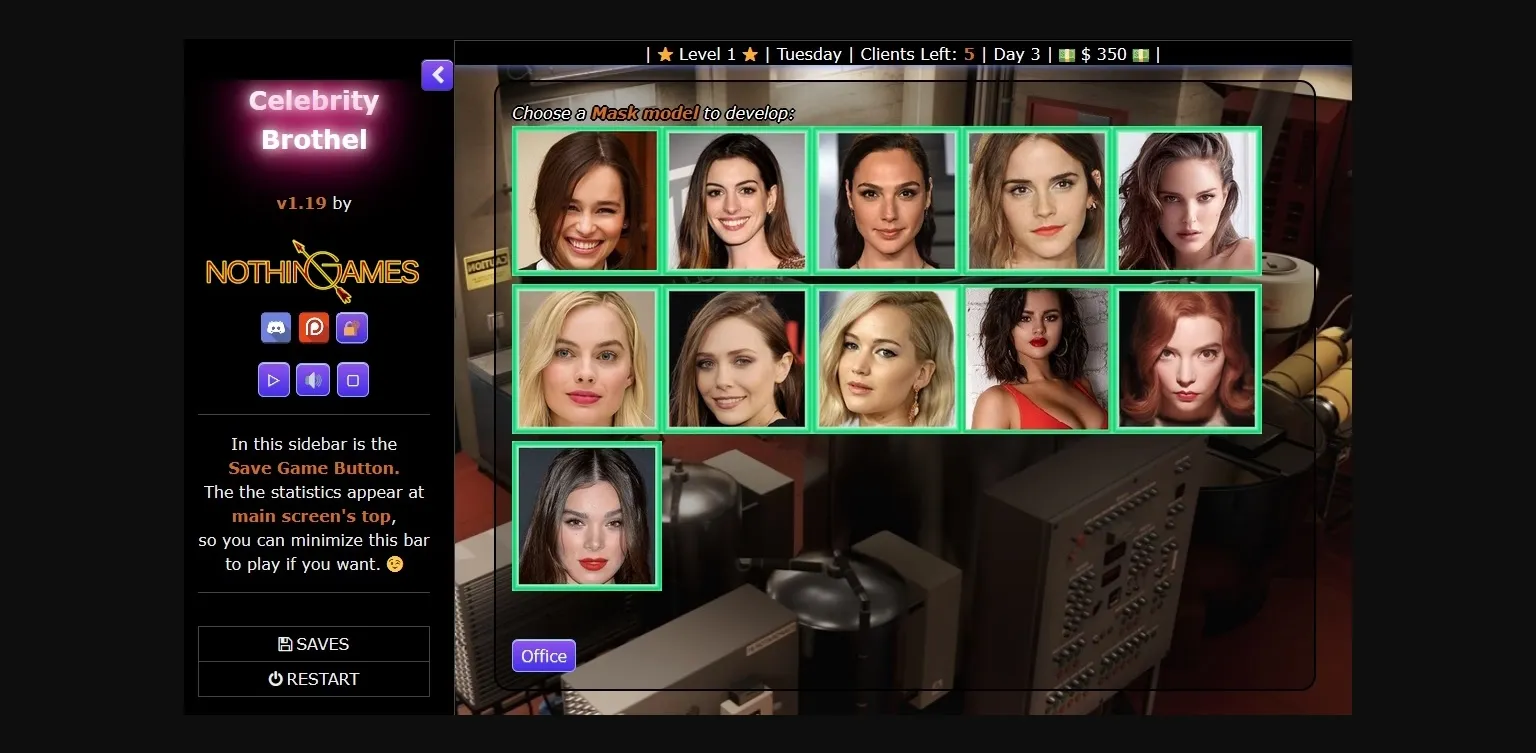Open the NOTHINGAMES logo link
Viewport: 1536px width, 753px height.
click(313, 271)
